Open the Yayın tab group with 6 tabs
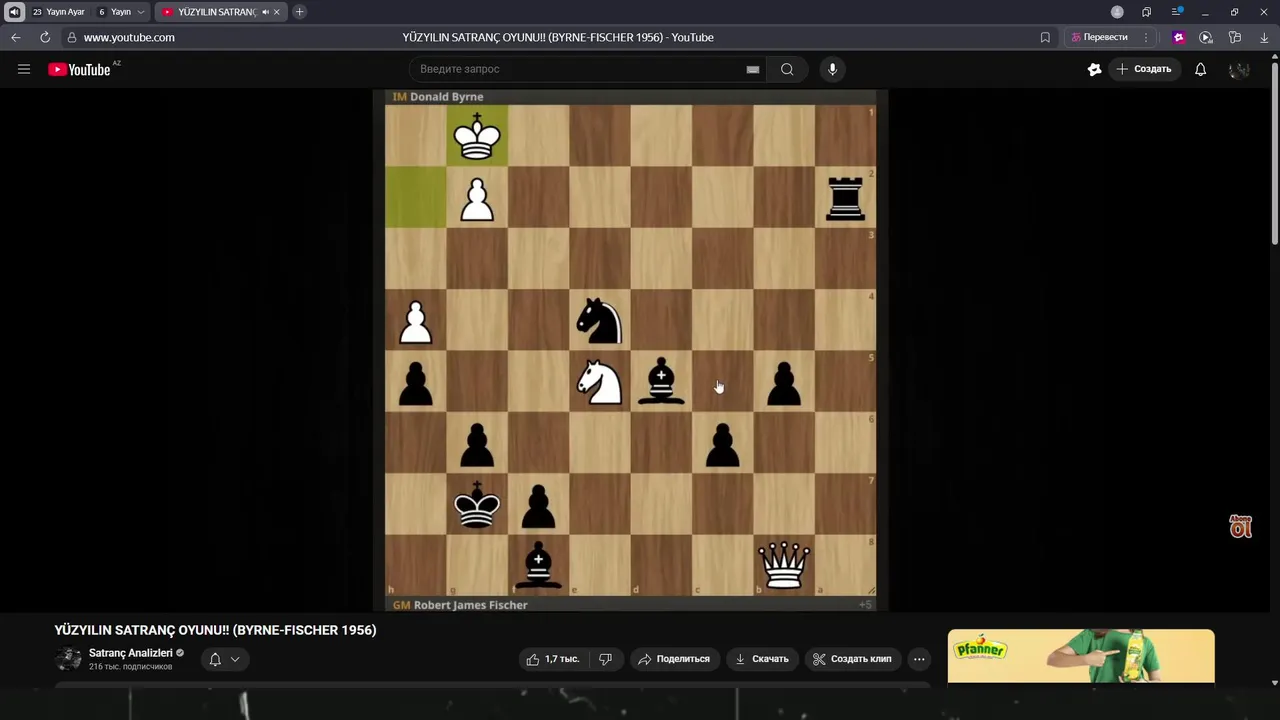 [115, 12]
